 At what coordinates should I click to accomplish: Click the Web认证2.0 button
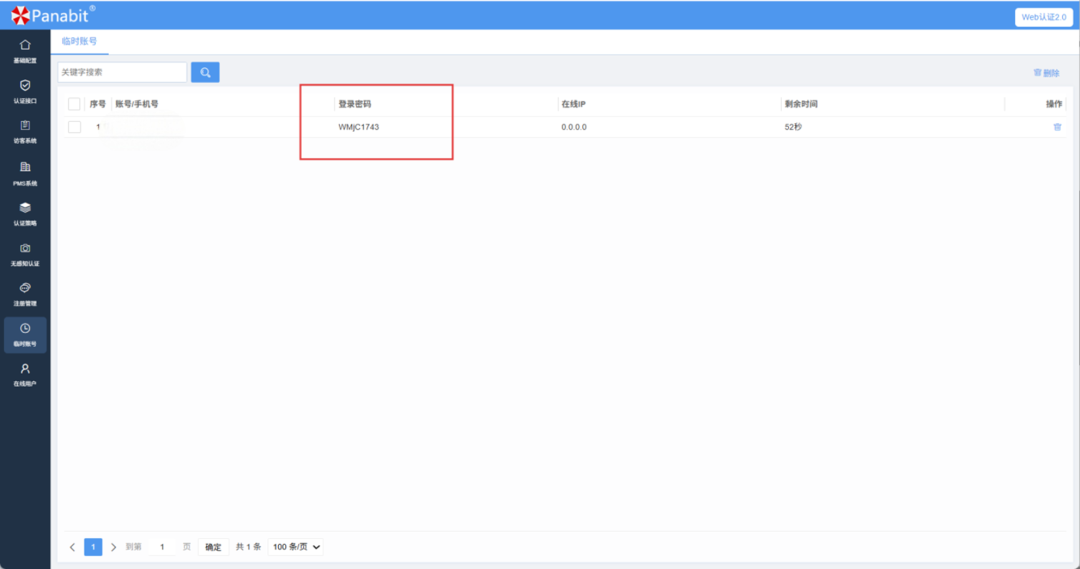[1043, 17]
